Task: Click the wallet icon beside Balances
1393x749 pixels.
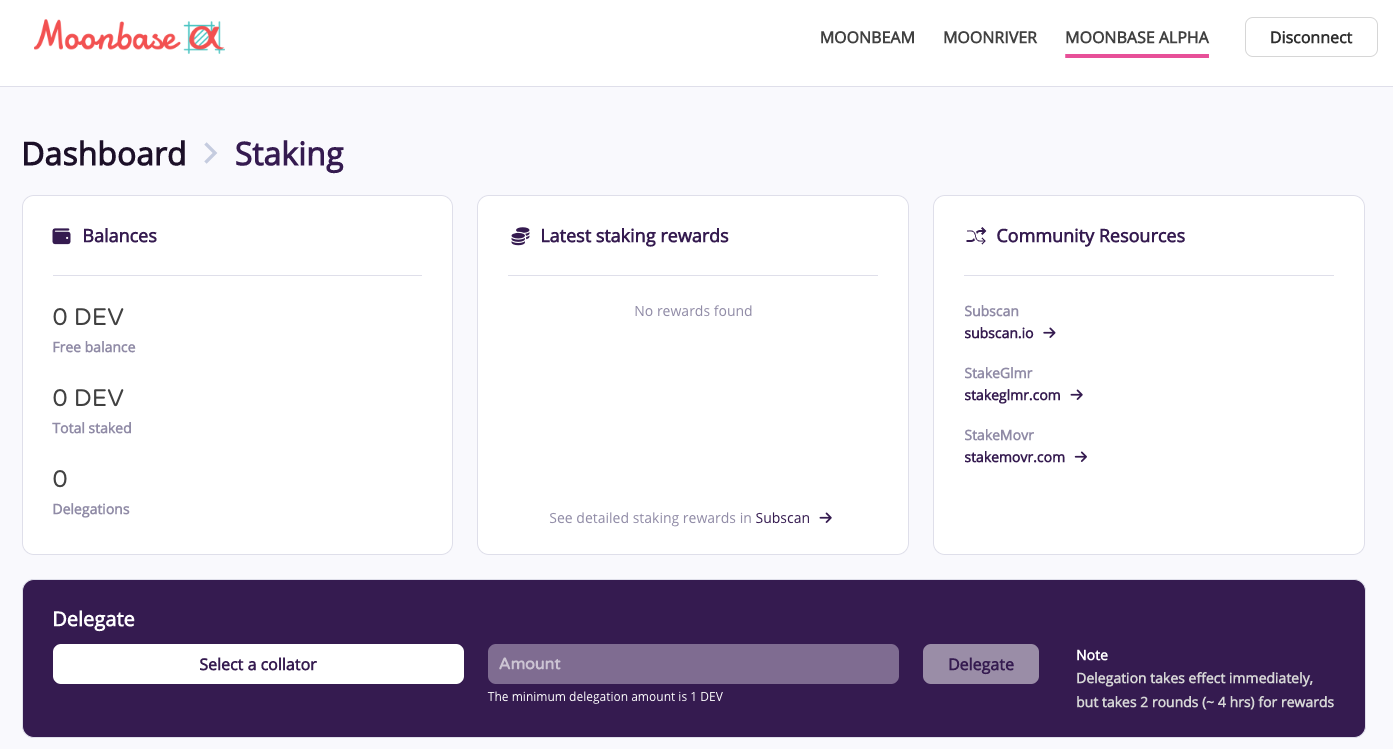Action: pyautogui.click(x=61, y=236)
